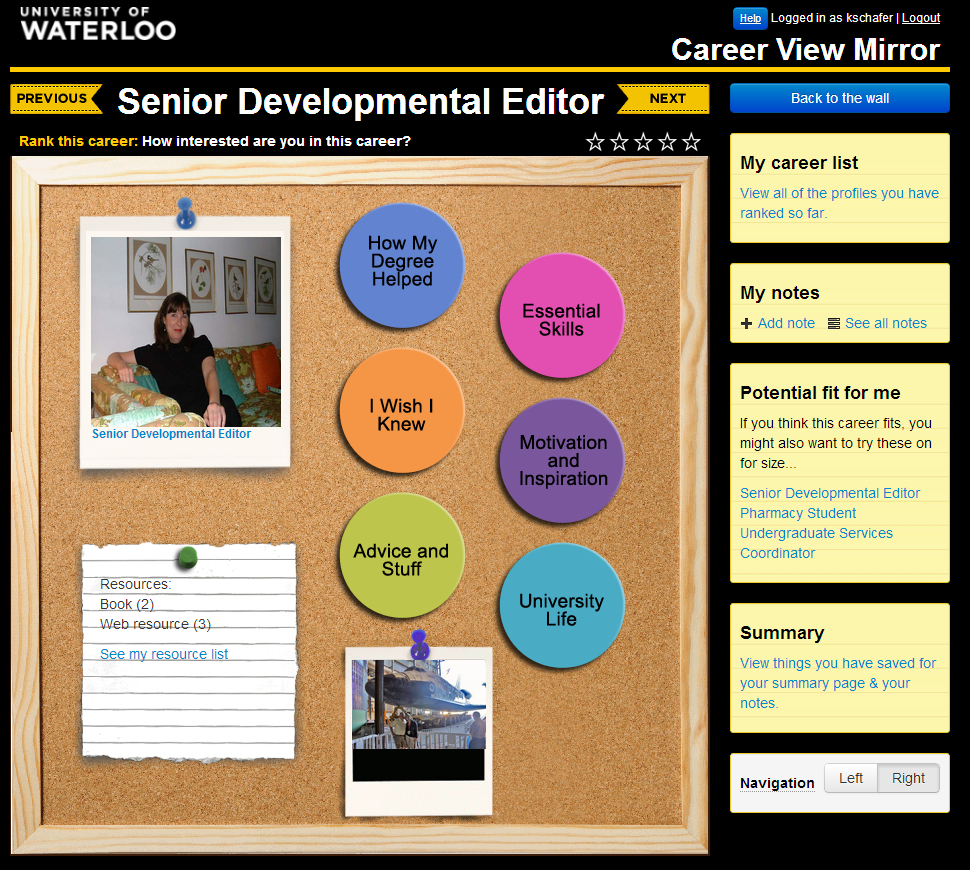Click the editor's portrait photo
This screenshot has width=970, height=870.
[x=185, y=331]
